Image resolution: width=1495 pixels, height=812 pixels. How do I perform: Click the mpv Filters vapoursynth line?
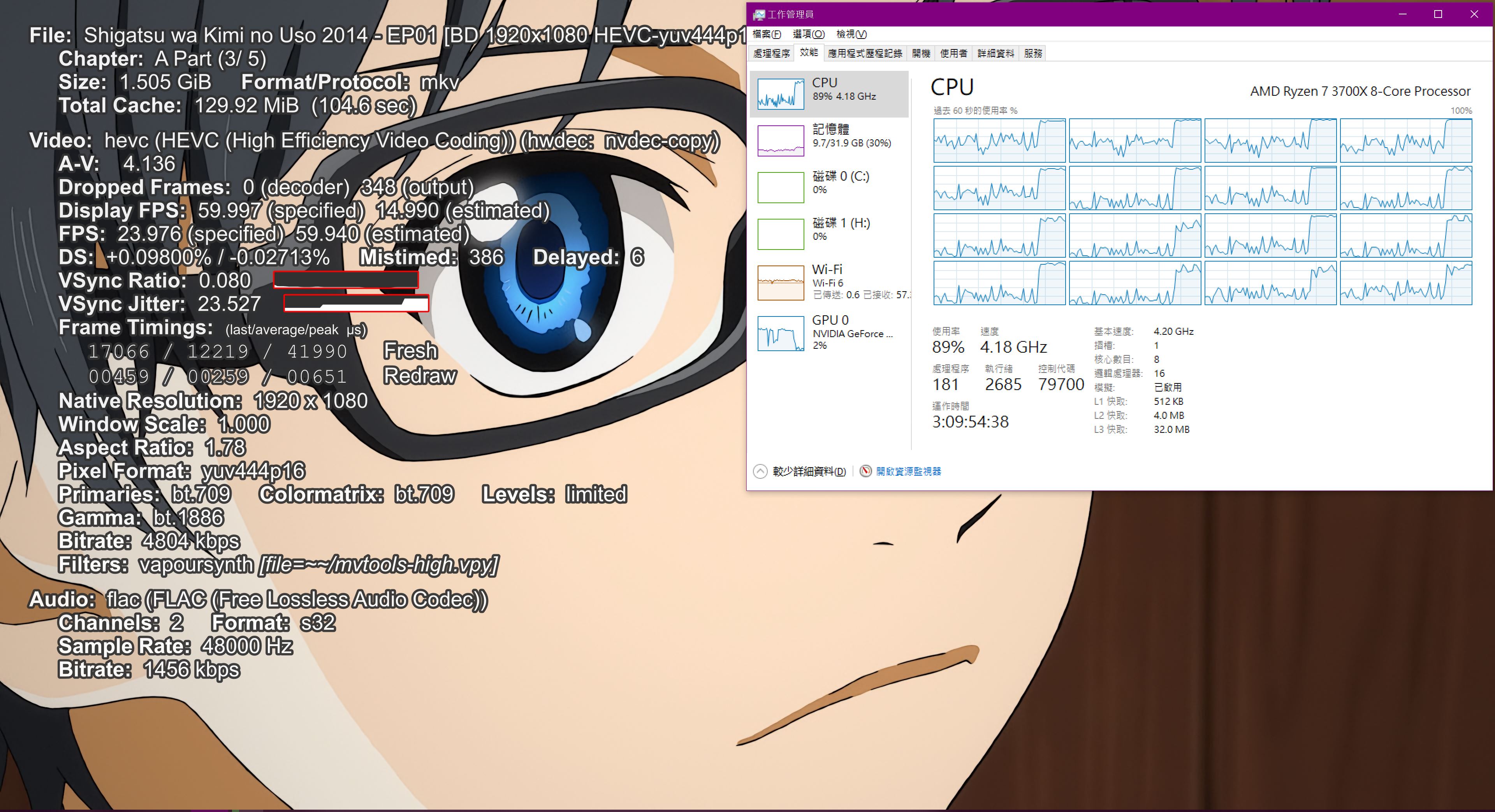coord(278,564)
